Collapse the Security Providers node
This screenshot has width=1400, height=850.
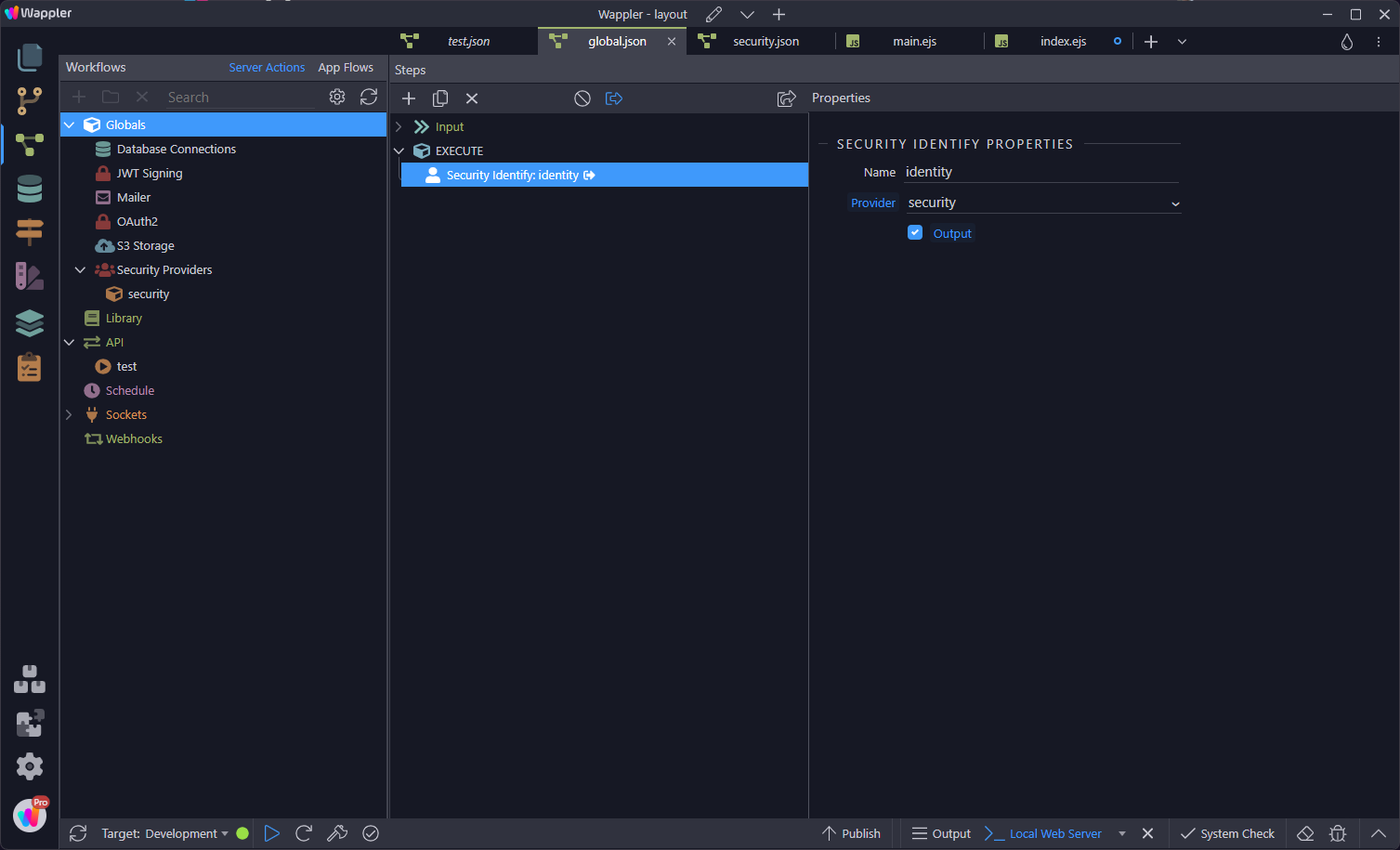81,269
